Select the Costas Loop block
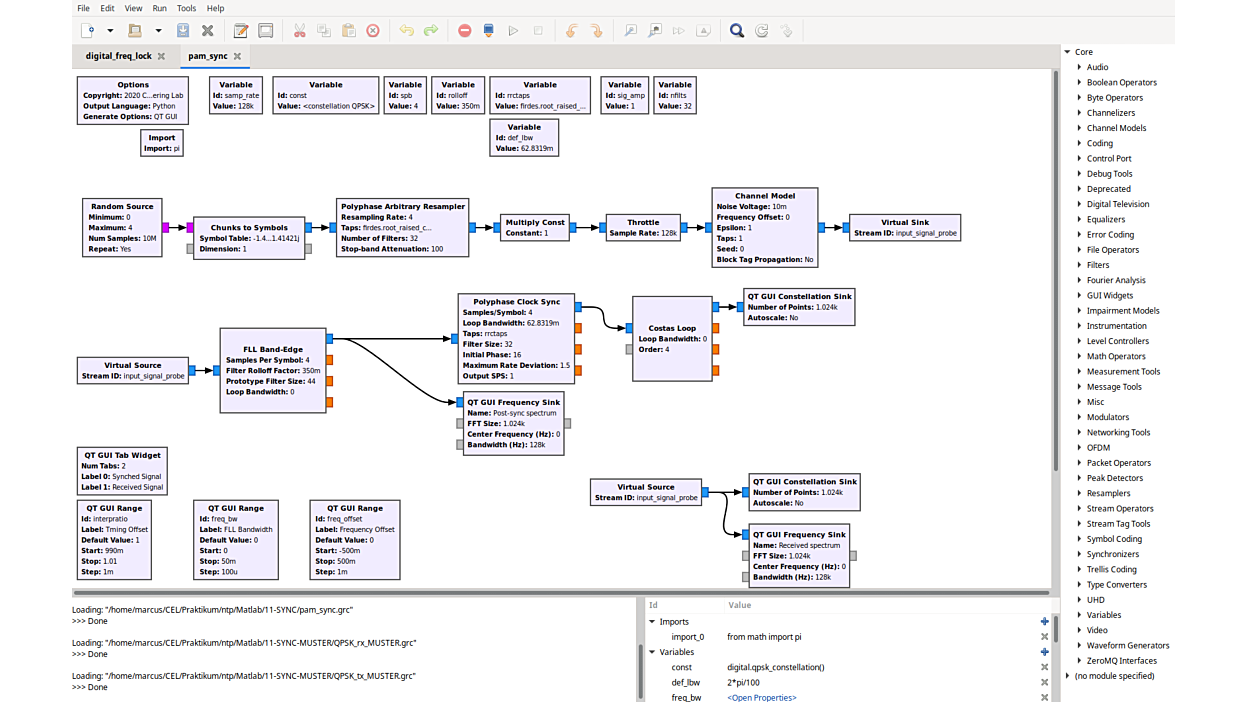 coord(672,338)
